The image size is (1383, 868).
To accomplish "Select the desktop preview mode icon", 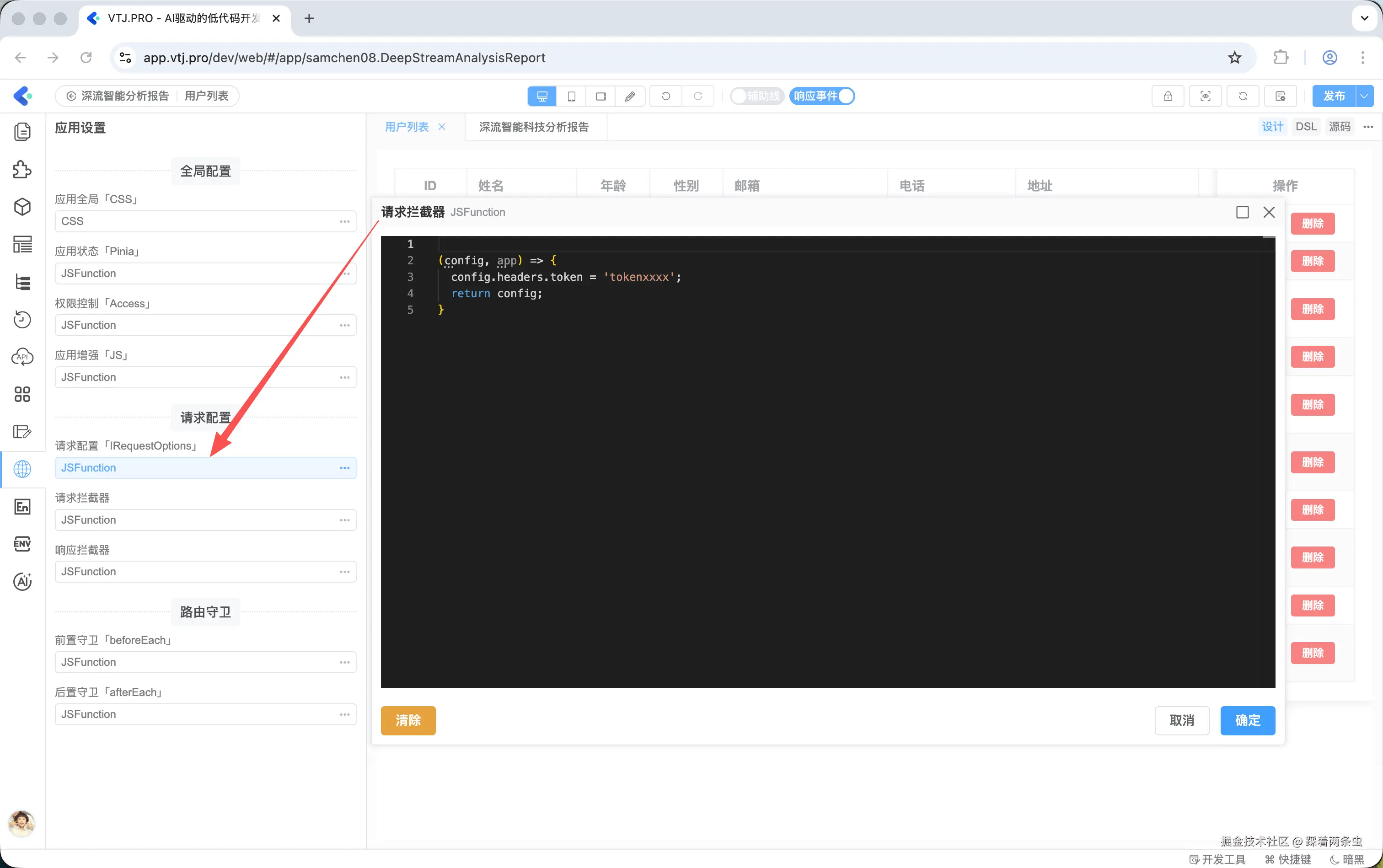I will [x=541, y=96].
